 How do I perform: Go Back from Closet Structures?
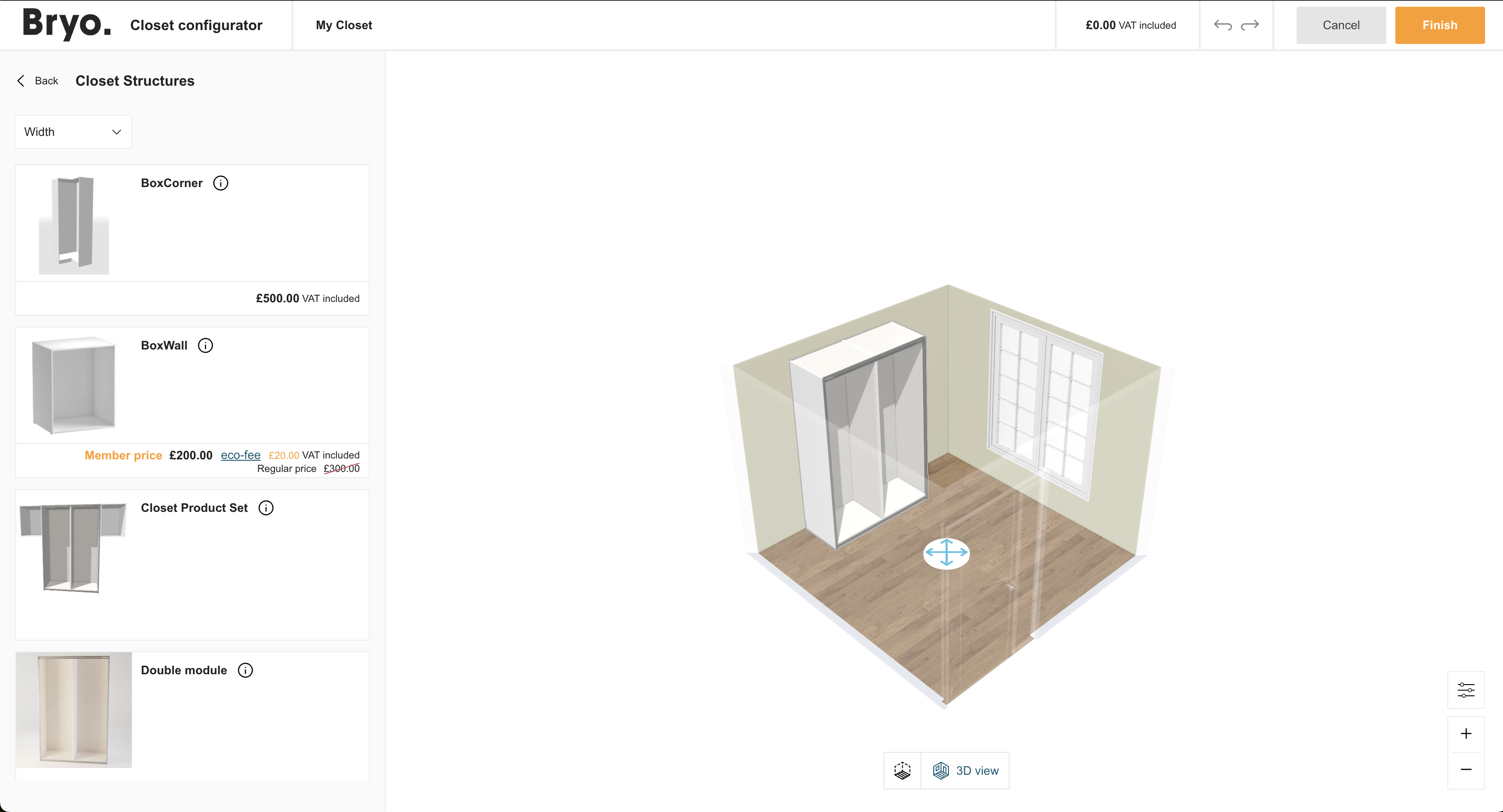tap(38, 81)
